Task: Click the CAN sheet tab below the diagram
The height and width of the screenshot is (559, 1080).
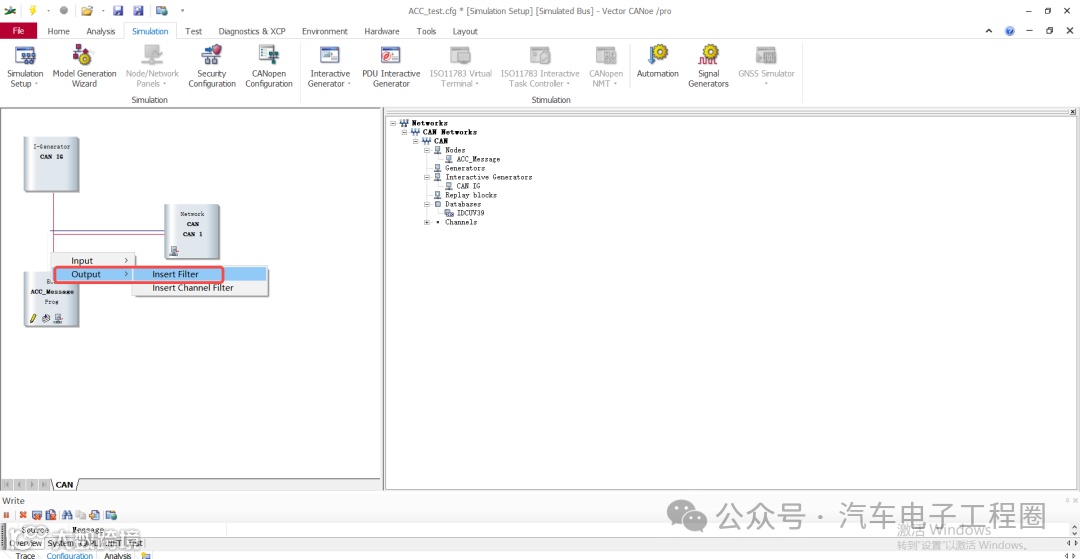Action: (x=64, y=485)
